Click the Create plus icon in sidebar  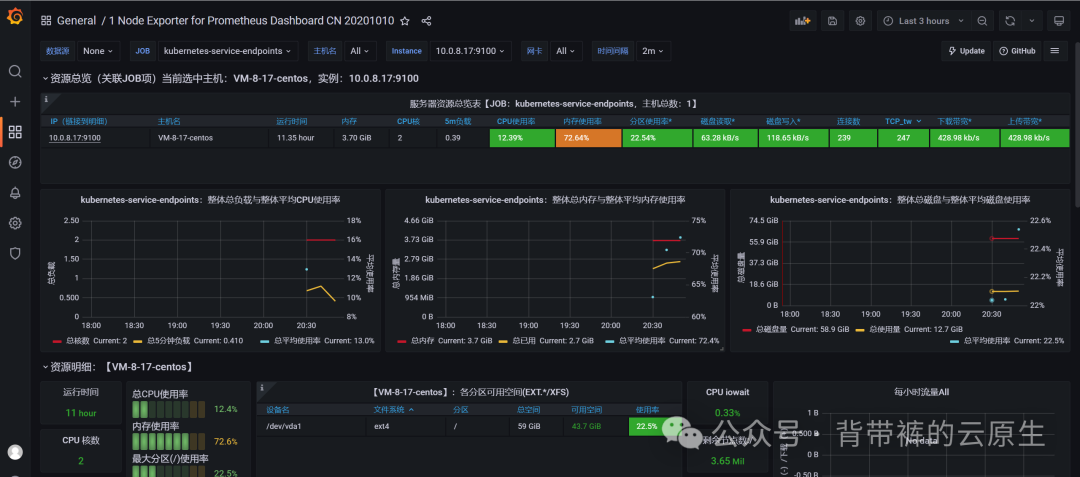point(15,102)
